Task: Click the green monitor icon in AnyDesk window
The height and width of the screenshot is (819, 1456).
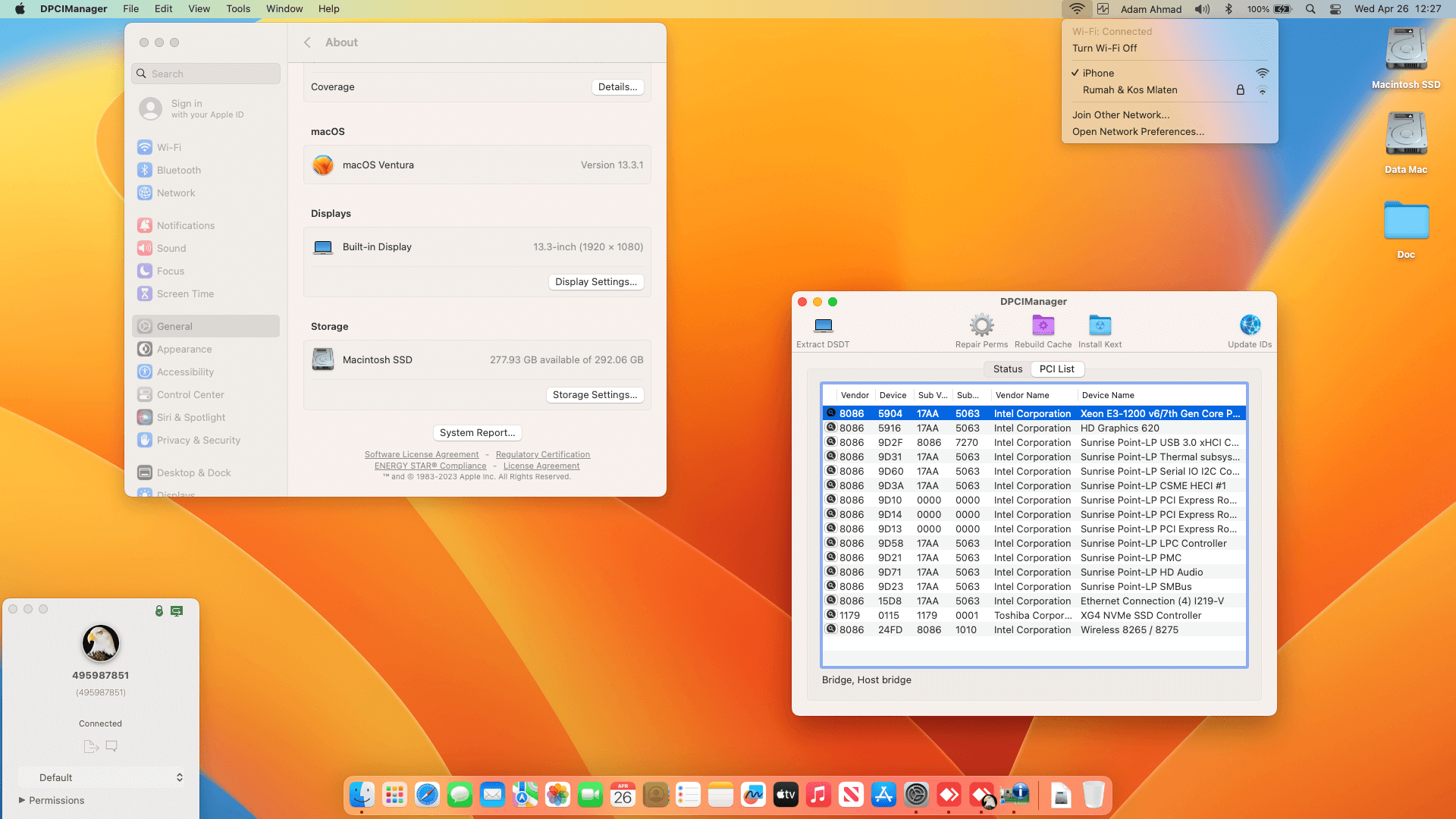Action: coord(177,610)
